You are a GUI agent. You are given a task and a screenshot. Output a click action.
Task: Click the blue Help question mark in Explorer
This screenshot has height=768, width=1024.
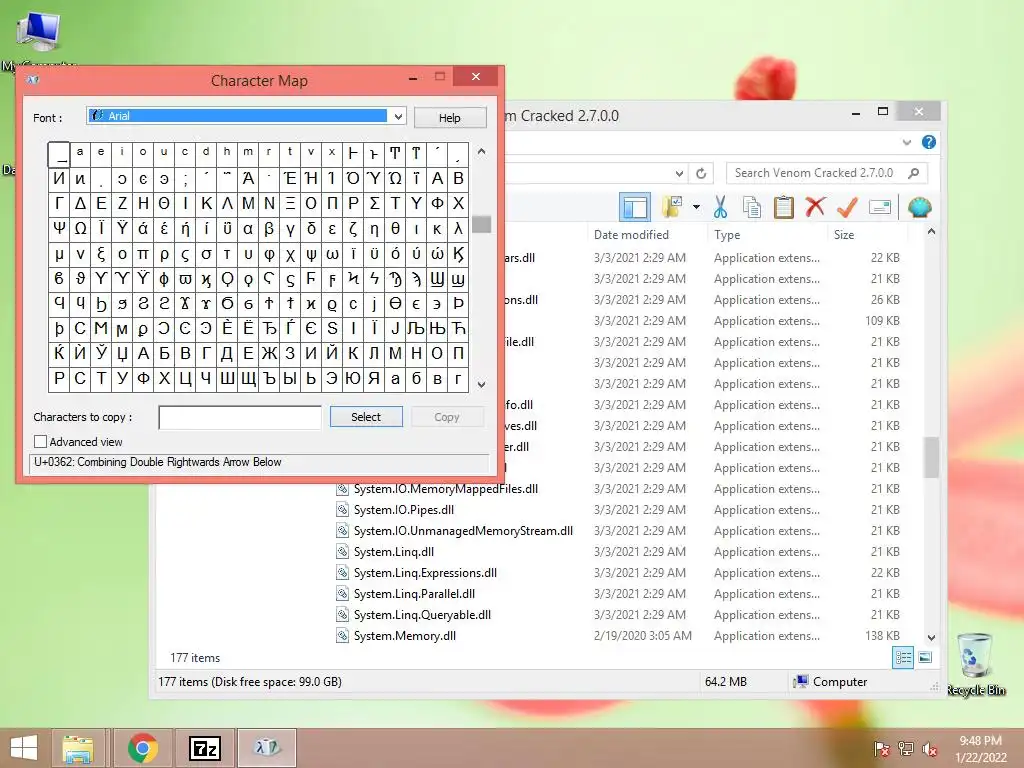(x=929, y=142)
